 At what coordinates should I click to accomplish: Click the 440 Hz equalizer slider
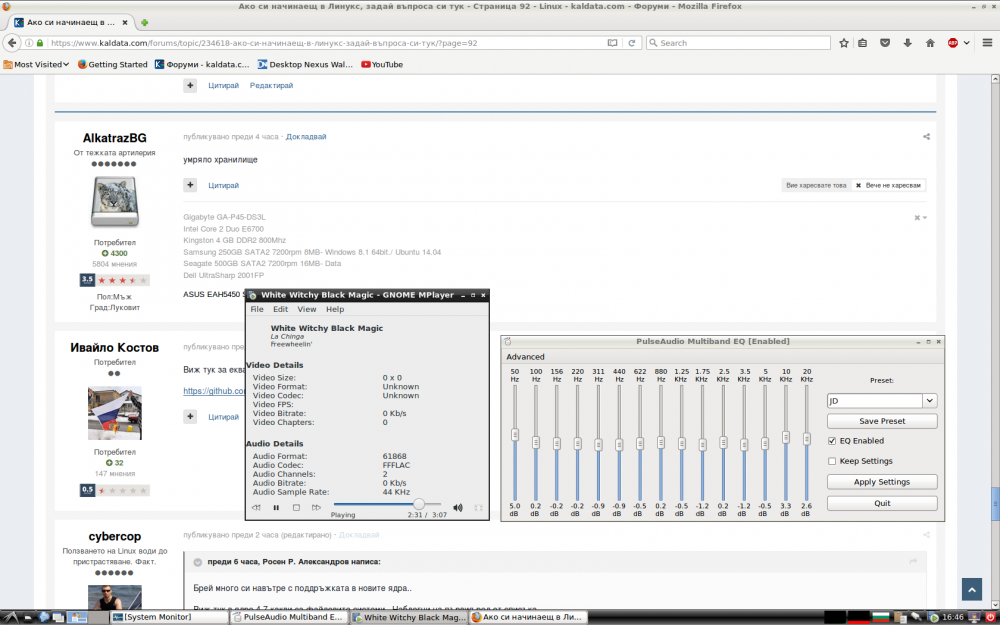coord(619,445)
